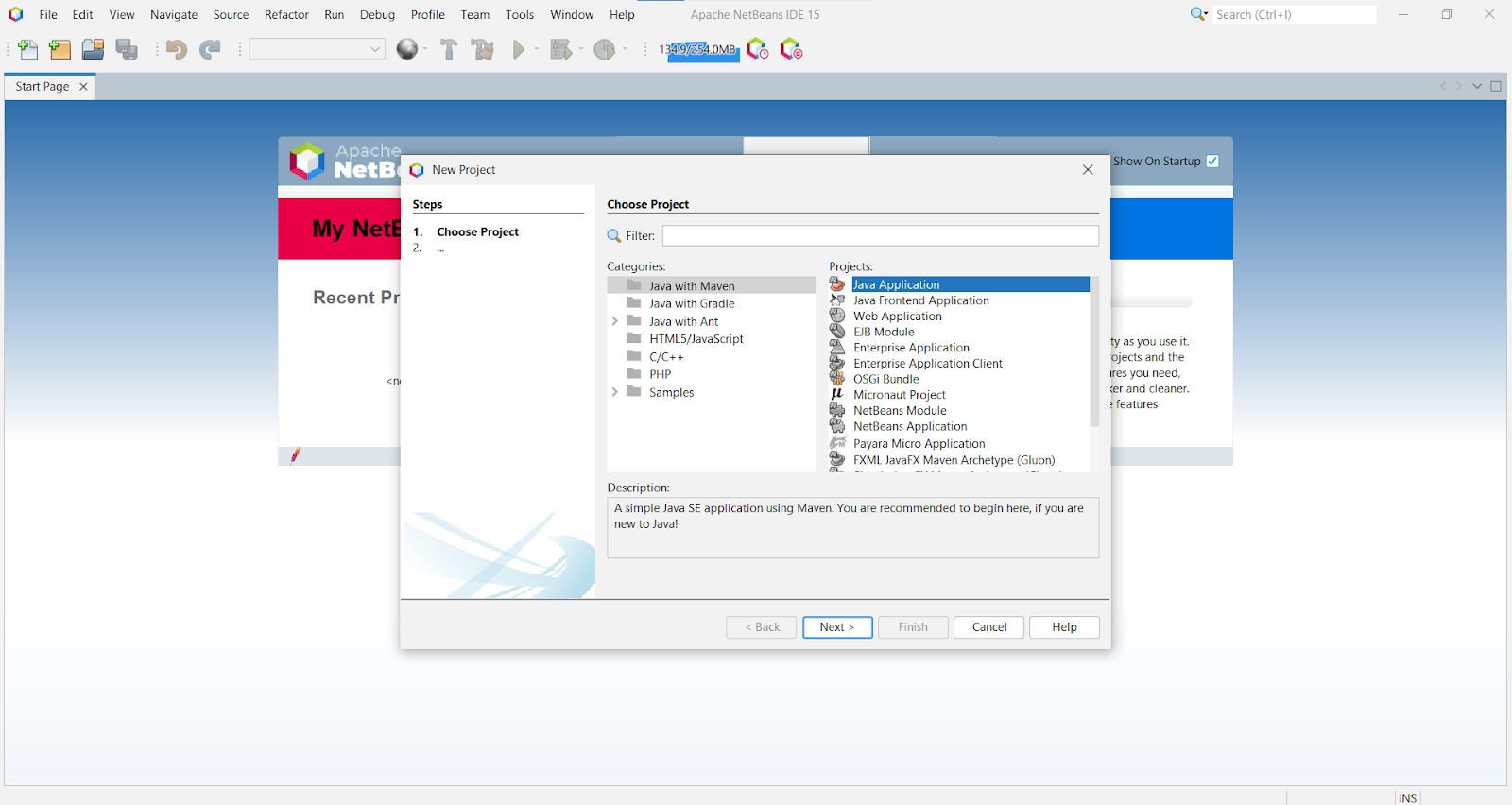Click the rightmost cube icon in toolbar
The height and width of the screenshot is (805, 1512).
point(791,49)
